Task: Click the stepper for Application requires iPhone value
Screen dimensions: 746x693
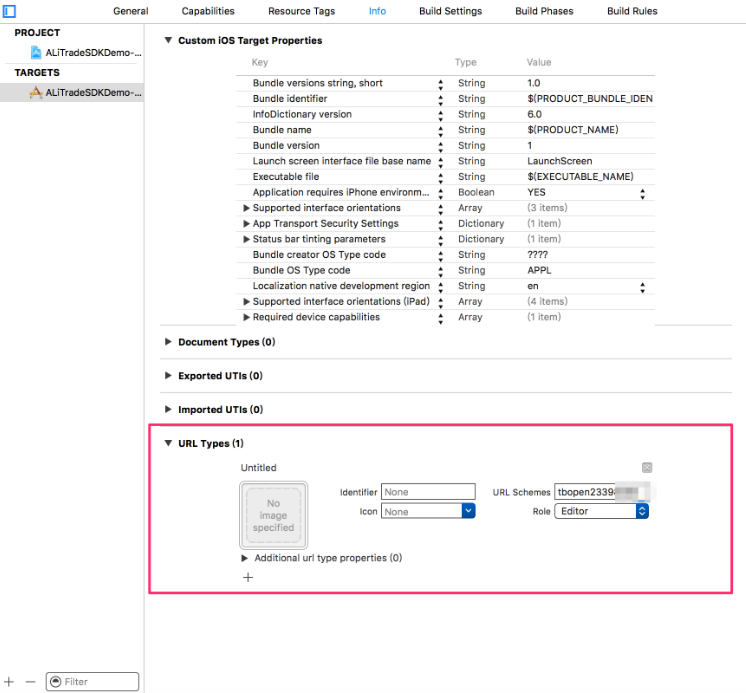Action: (x=642, y=192)
